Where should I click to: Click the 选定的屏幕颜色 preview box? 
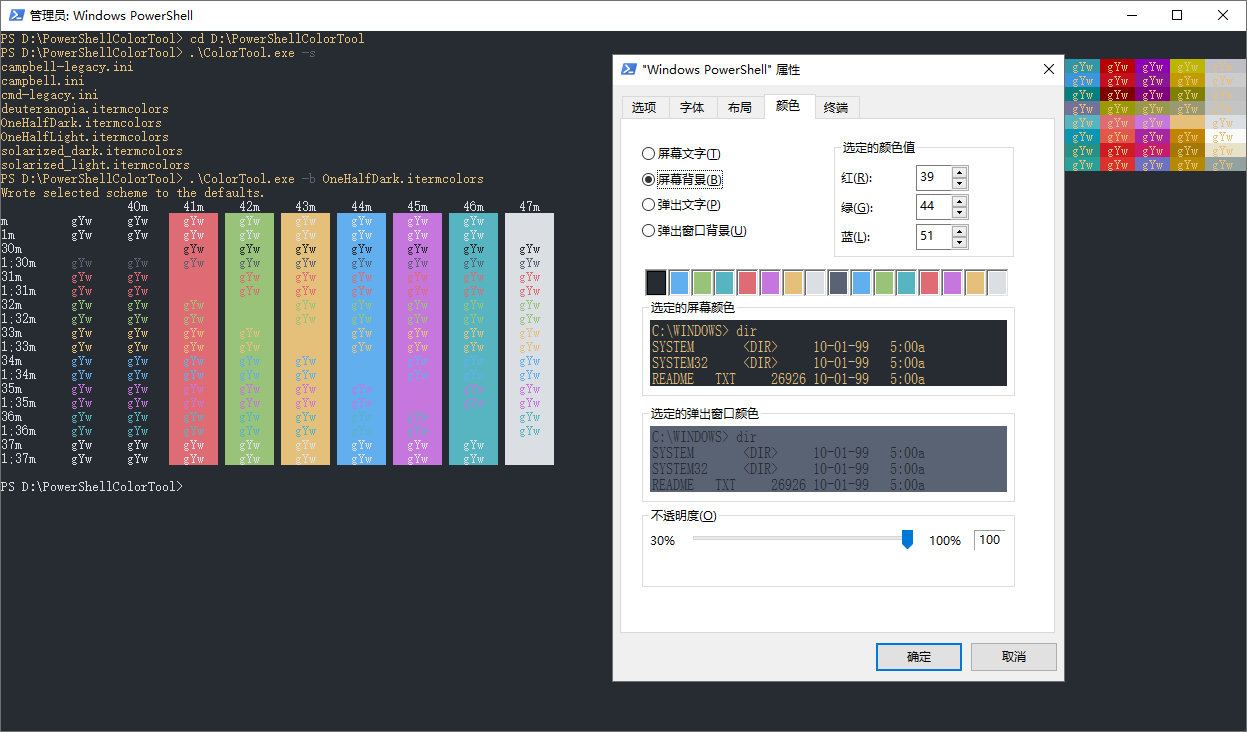pos(828,353)
